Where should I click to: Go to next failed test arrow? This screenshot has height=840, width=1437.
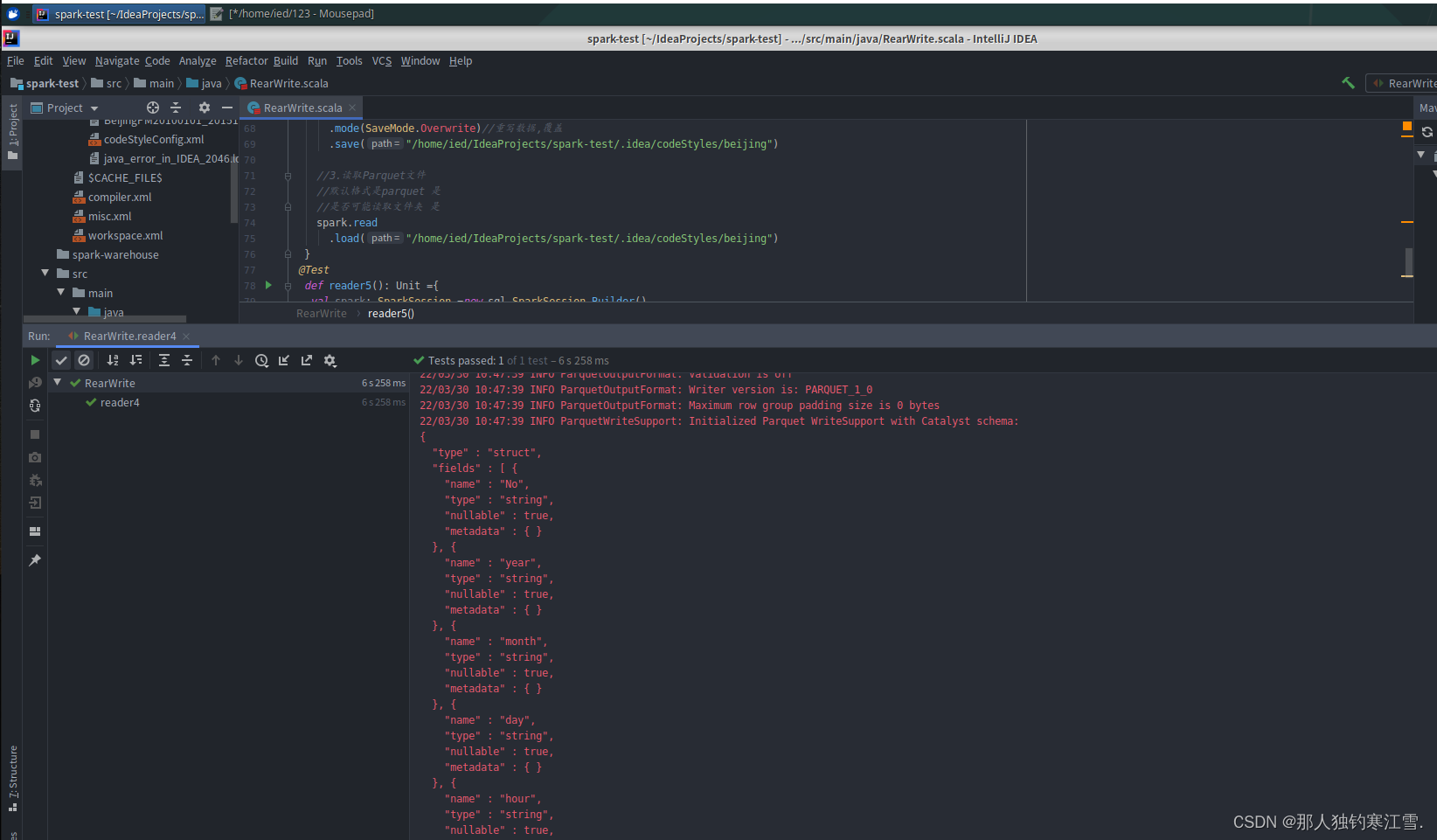239,360
